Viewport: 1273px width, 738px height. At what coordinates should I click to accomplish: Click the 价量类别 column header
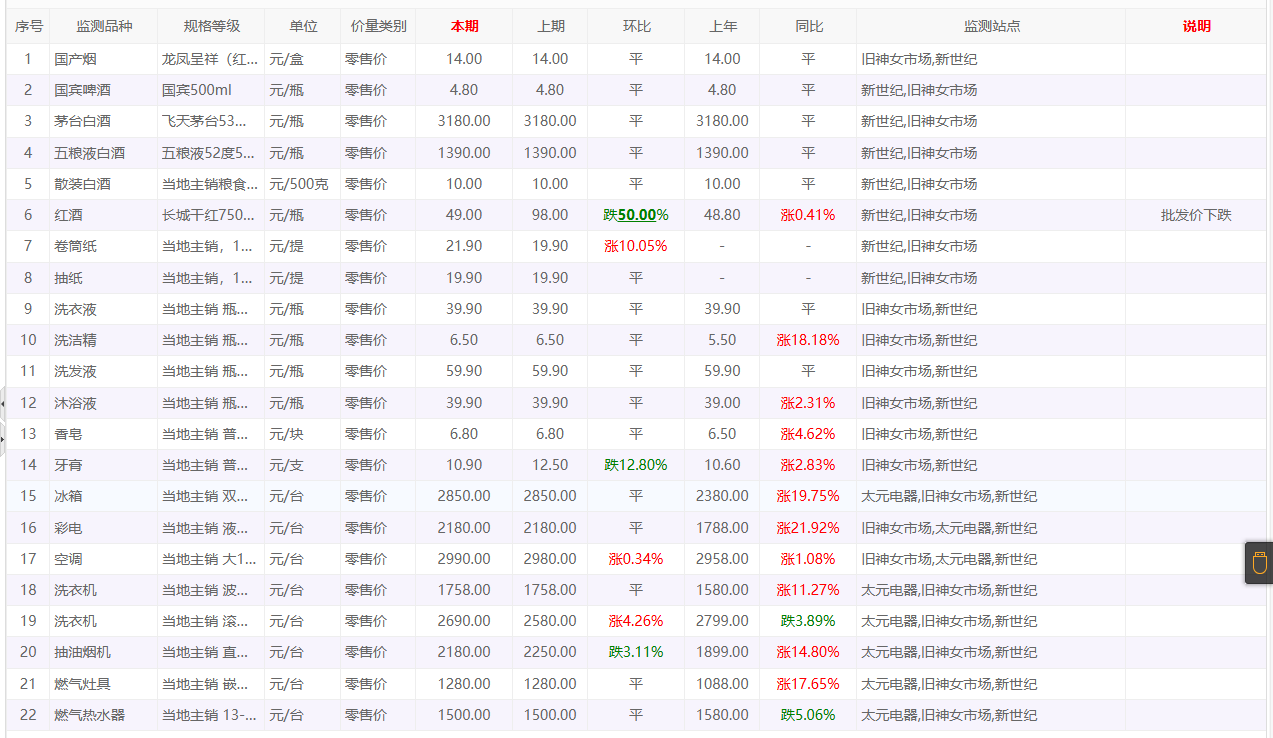pos(378,26)
